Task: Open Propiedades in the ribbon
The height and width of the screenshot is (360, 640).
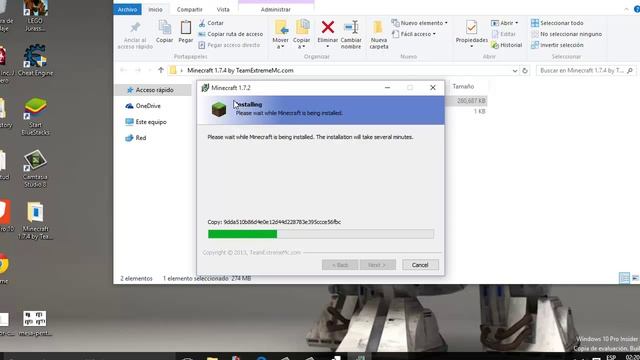Action: click(471, 33)
